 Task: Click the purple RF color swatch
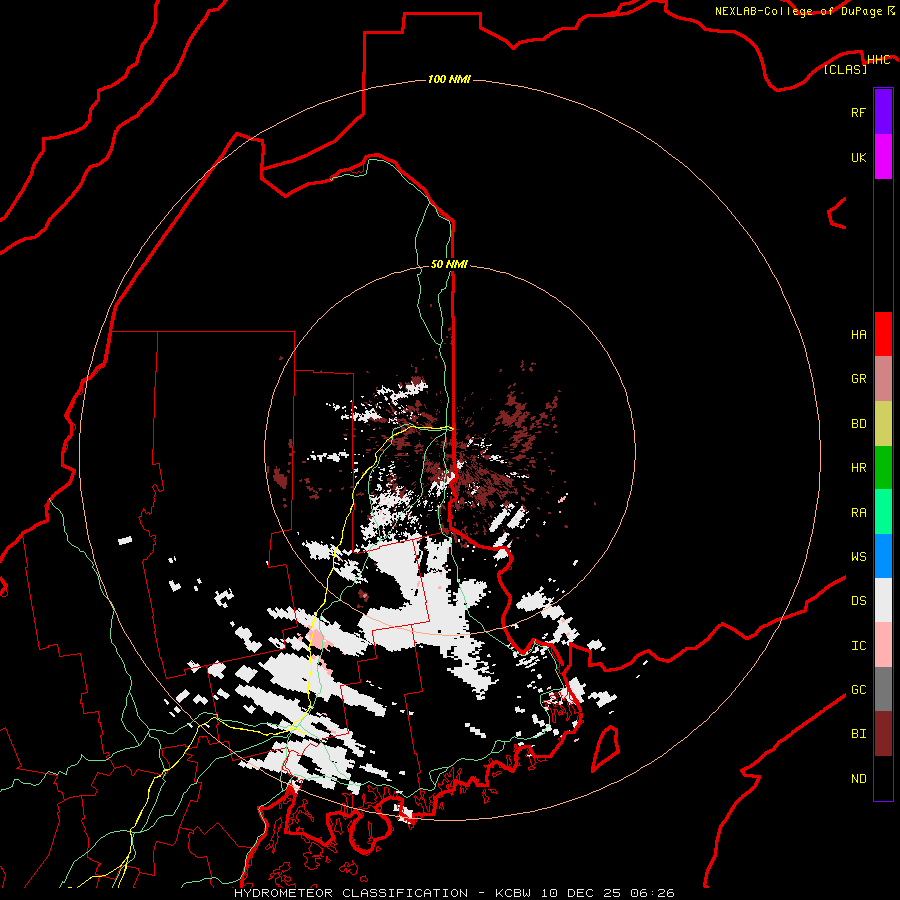[x=883, y=112]
